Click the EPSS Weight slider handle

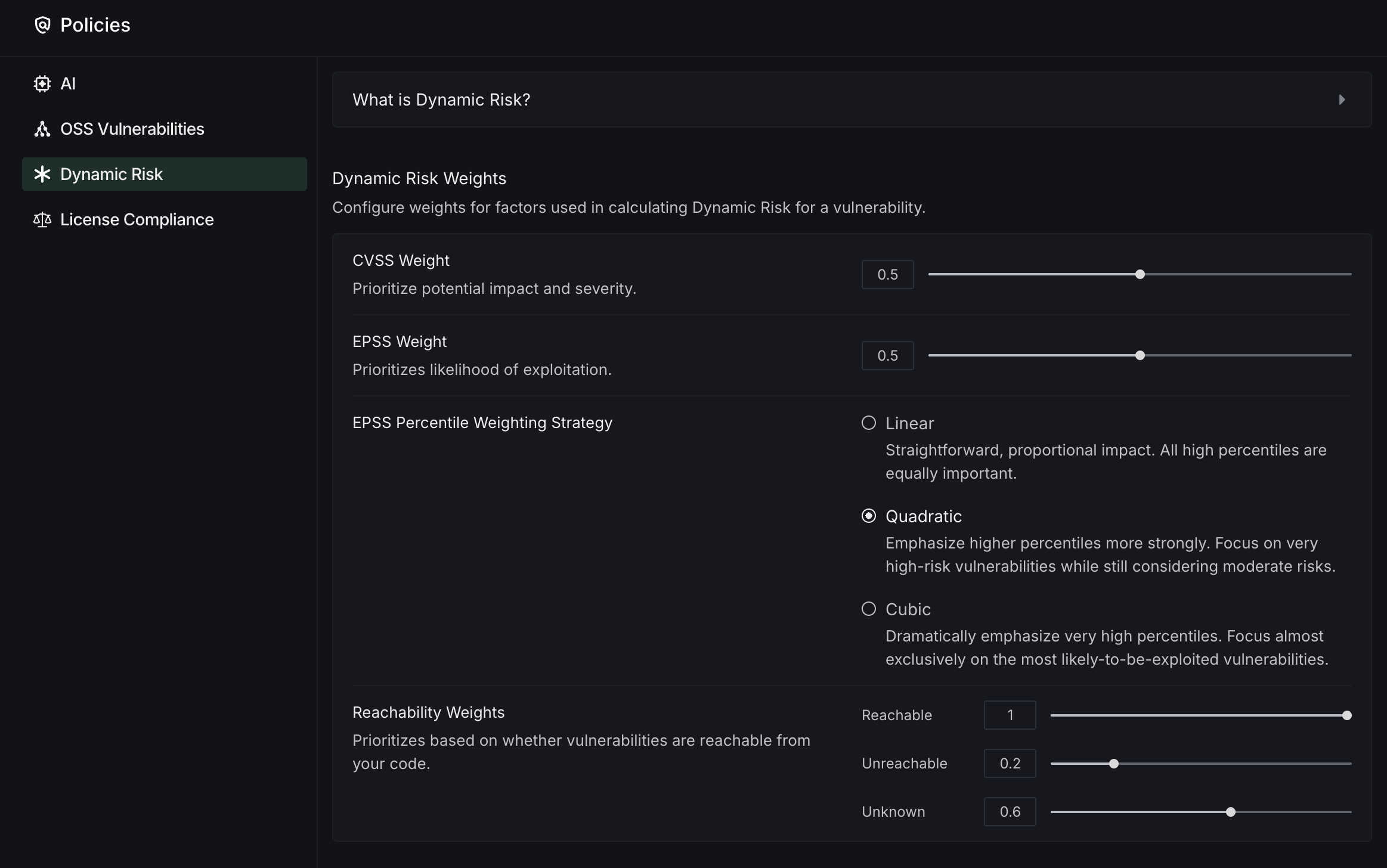click(1140, 356)
